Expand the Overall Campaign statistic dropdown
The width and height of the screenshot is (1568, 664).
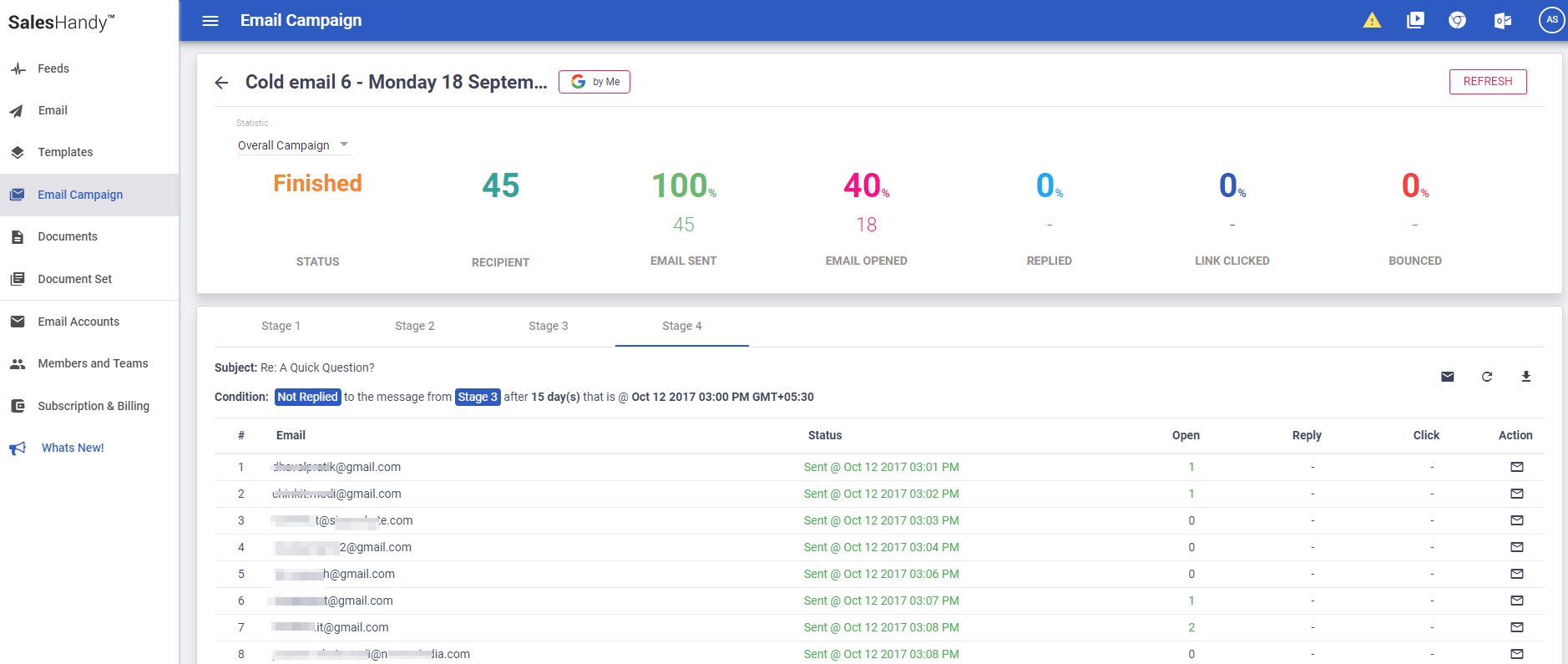[x=293, y=145]
